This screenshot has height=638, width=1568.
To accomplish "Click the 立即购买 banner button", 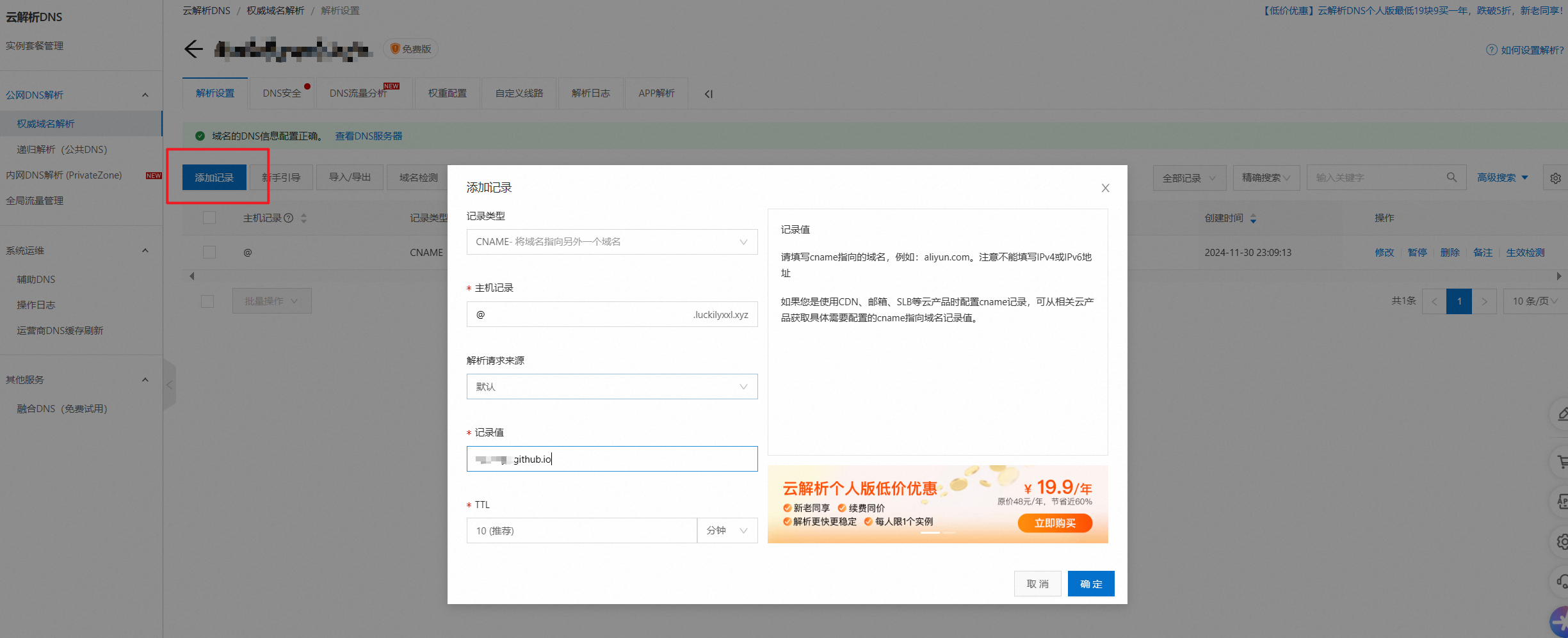I will pyautogui.click(x=1055, y=523).
